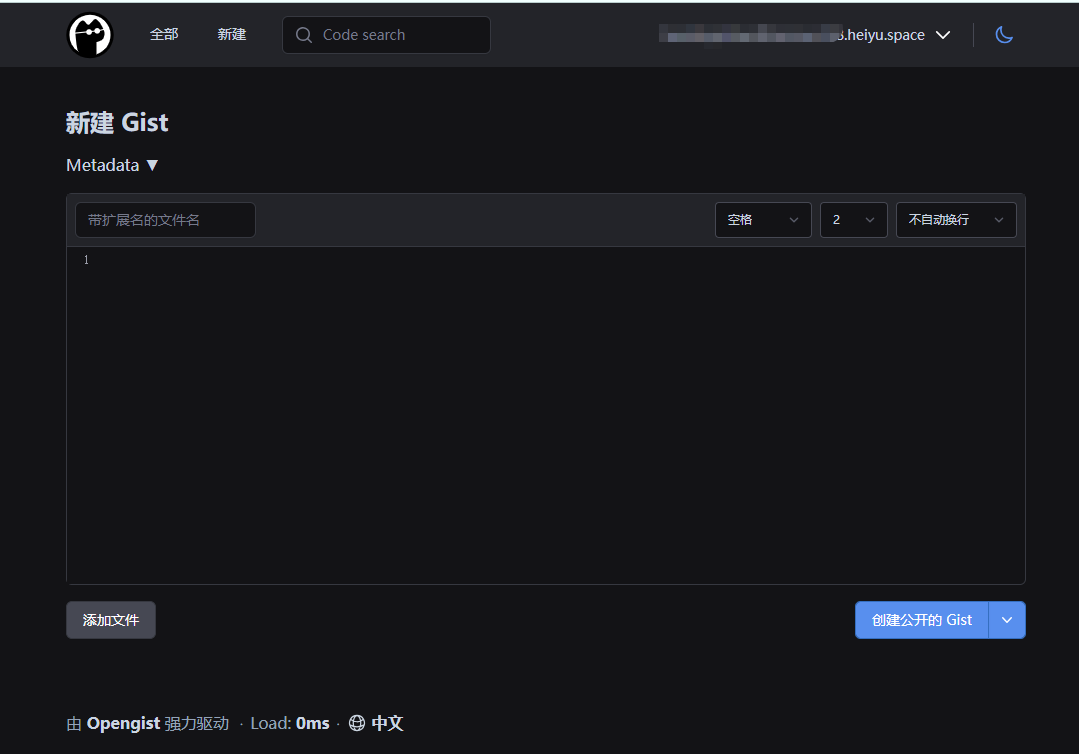Click line 1 in code editor
1079x754 pixels.
[x=551, y=260]
